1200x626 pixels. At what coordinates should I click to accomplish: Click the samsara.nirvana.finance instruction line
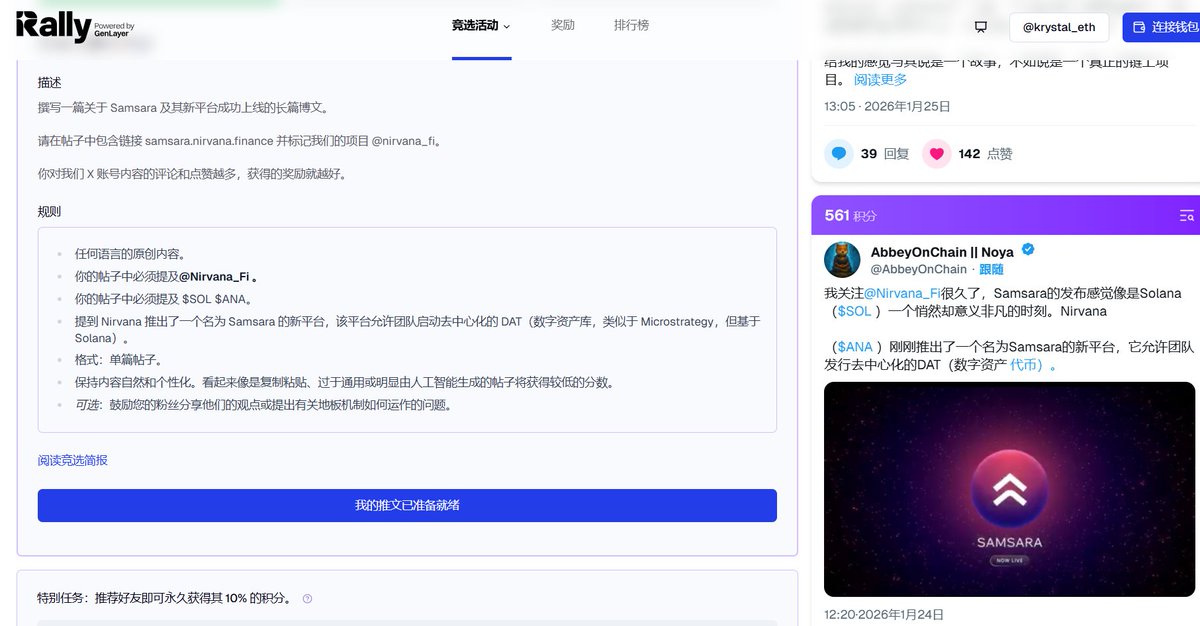pos(240,141)
